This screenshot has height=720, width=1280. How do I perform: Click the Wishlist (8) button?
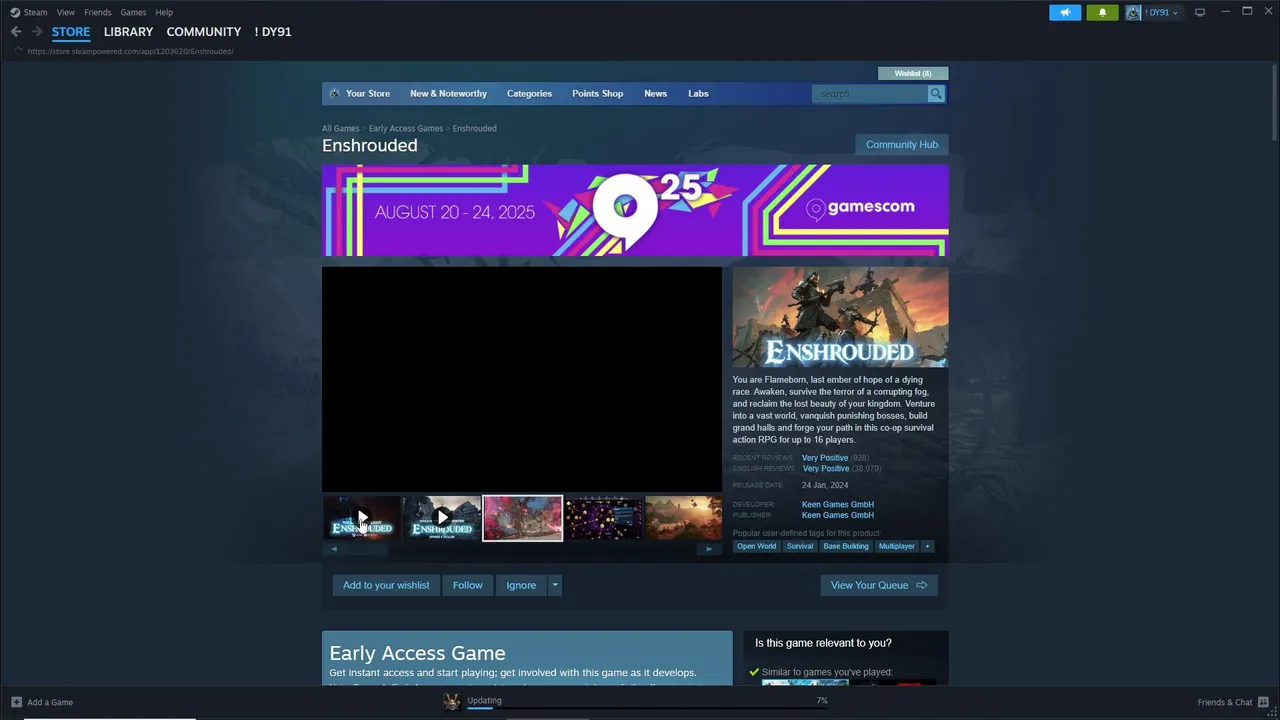coord(913,73)
